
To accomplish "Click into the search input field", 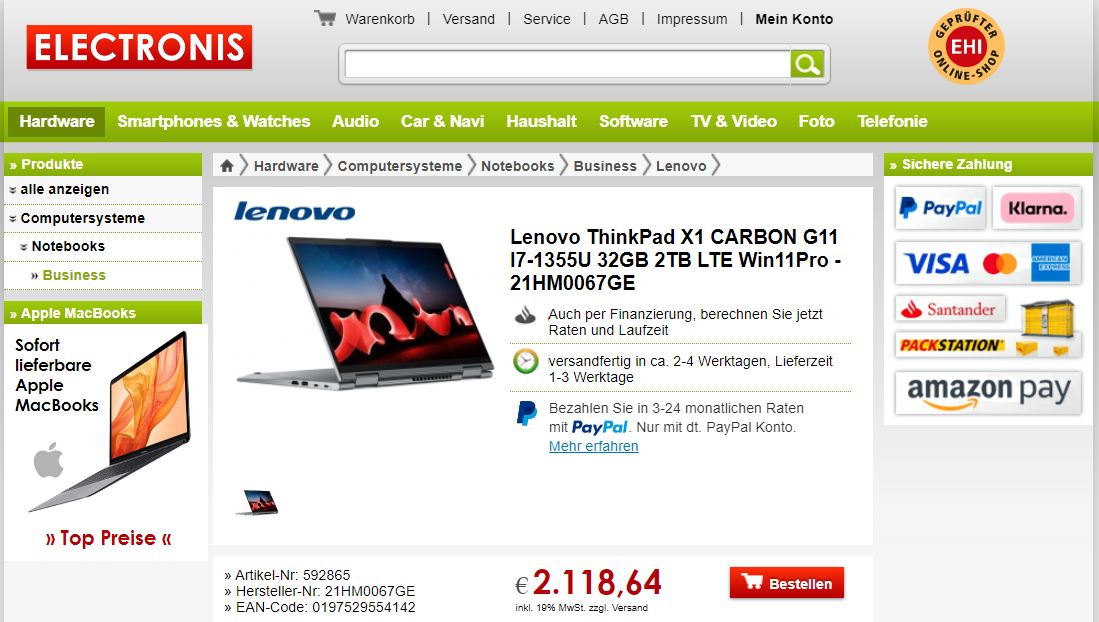I will [x=567, y=65].
